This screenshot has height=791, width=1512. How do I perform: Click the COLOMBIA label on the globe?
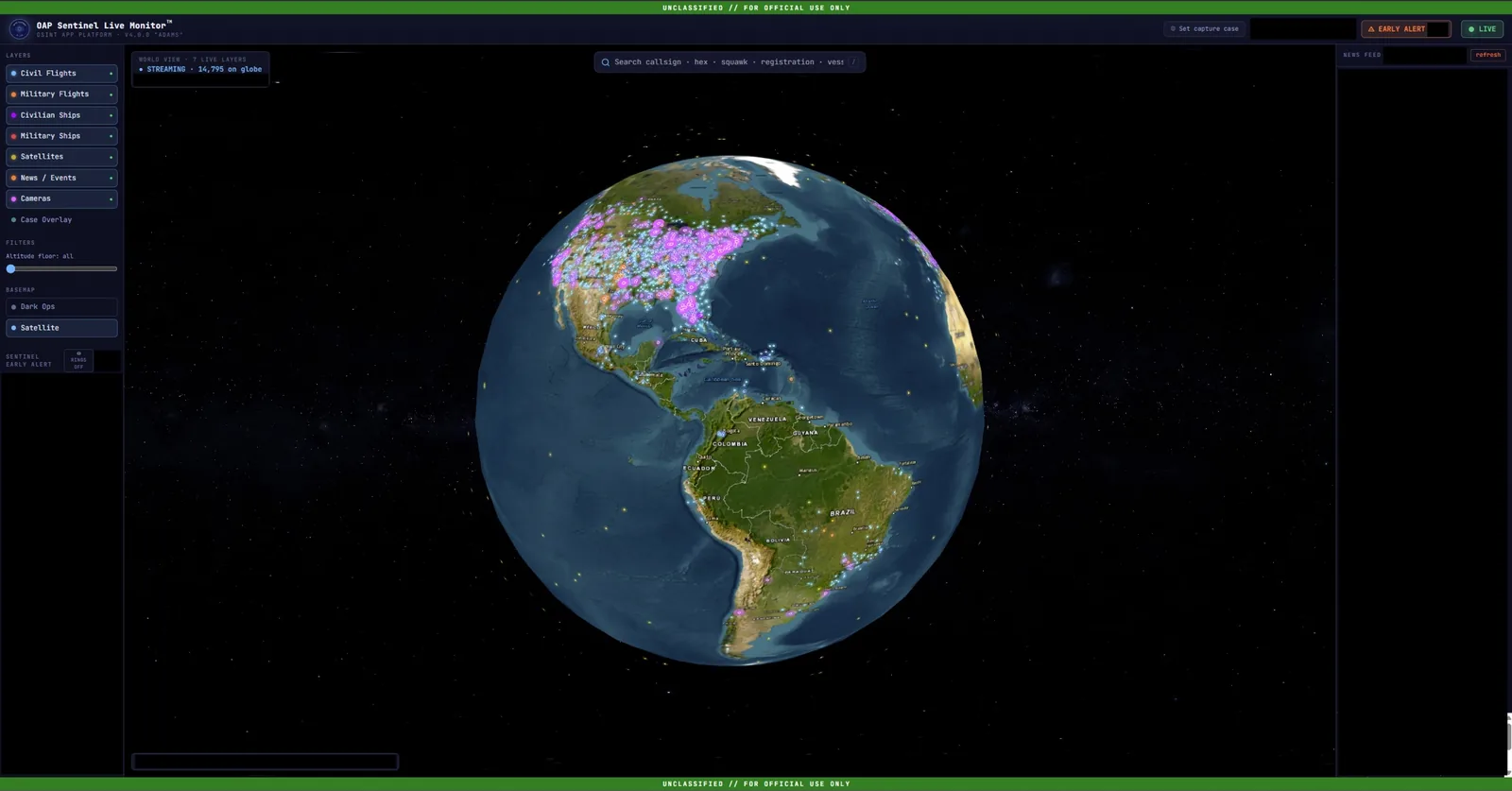pyautogui.click(x=730, y=443)
